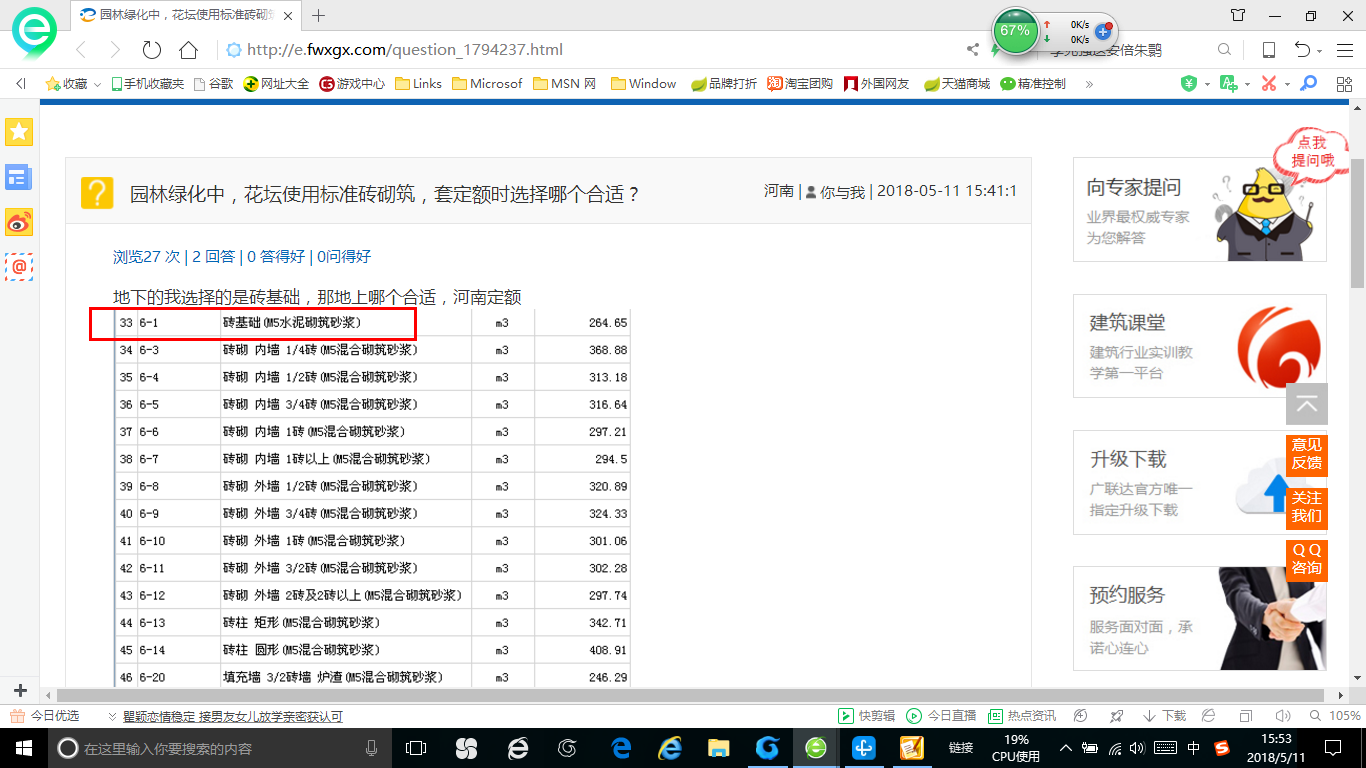Click the 2 回答 link
The image size is (1366, 768).
(x=213, y=257)
